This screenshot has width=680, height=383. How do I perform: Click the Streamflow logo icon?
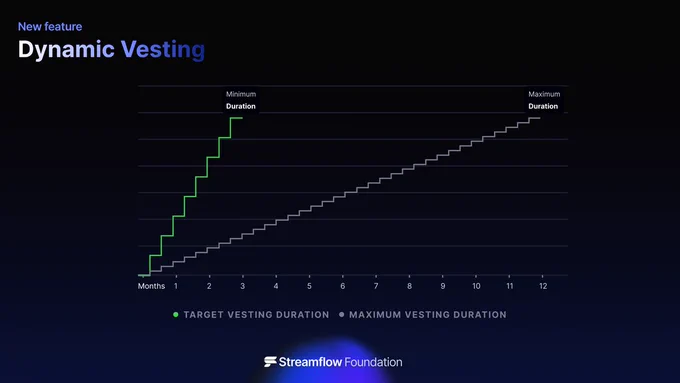coord(270,362)
